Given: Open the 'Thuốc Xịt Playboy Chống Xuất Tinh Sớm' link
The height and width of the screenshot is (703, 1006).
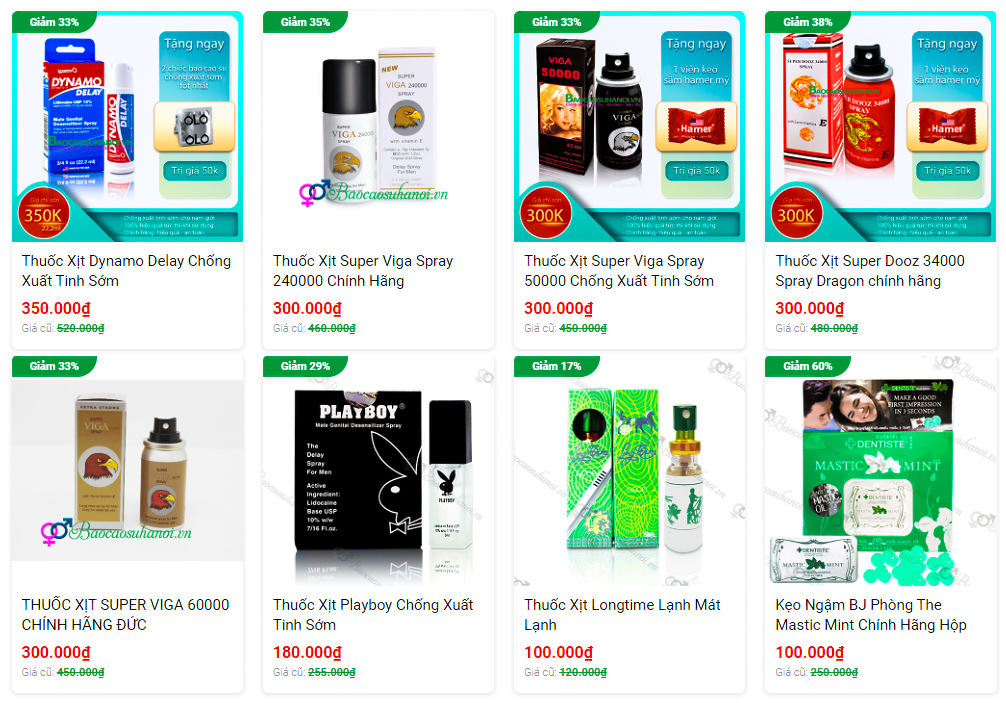Looking at the screenshot, I should click(x=373, y=614).
